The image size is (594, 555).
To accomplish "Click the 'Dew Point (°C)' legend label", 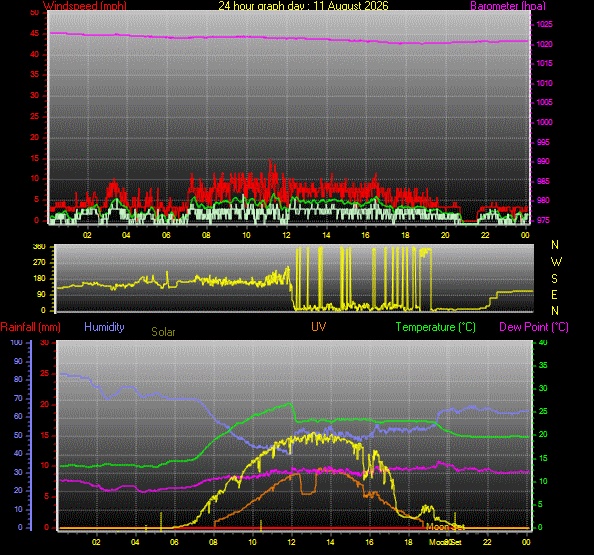I will coord(534,327).
